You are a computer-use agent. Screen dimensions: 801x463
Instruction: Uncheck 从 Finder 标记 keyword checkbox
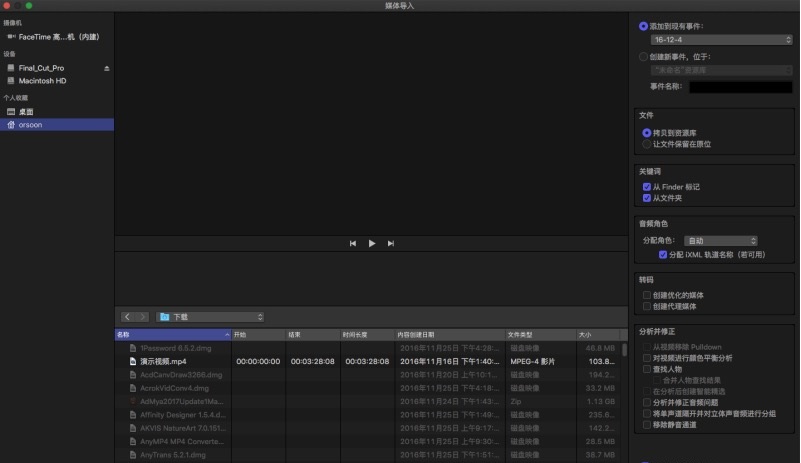click(647, 186)
